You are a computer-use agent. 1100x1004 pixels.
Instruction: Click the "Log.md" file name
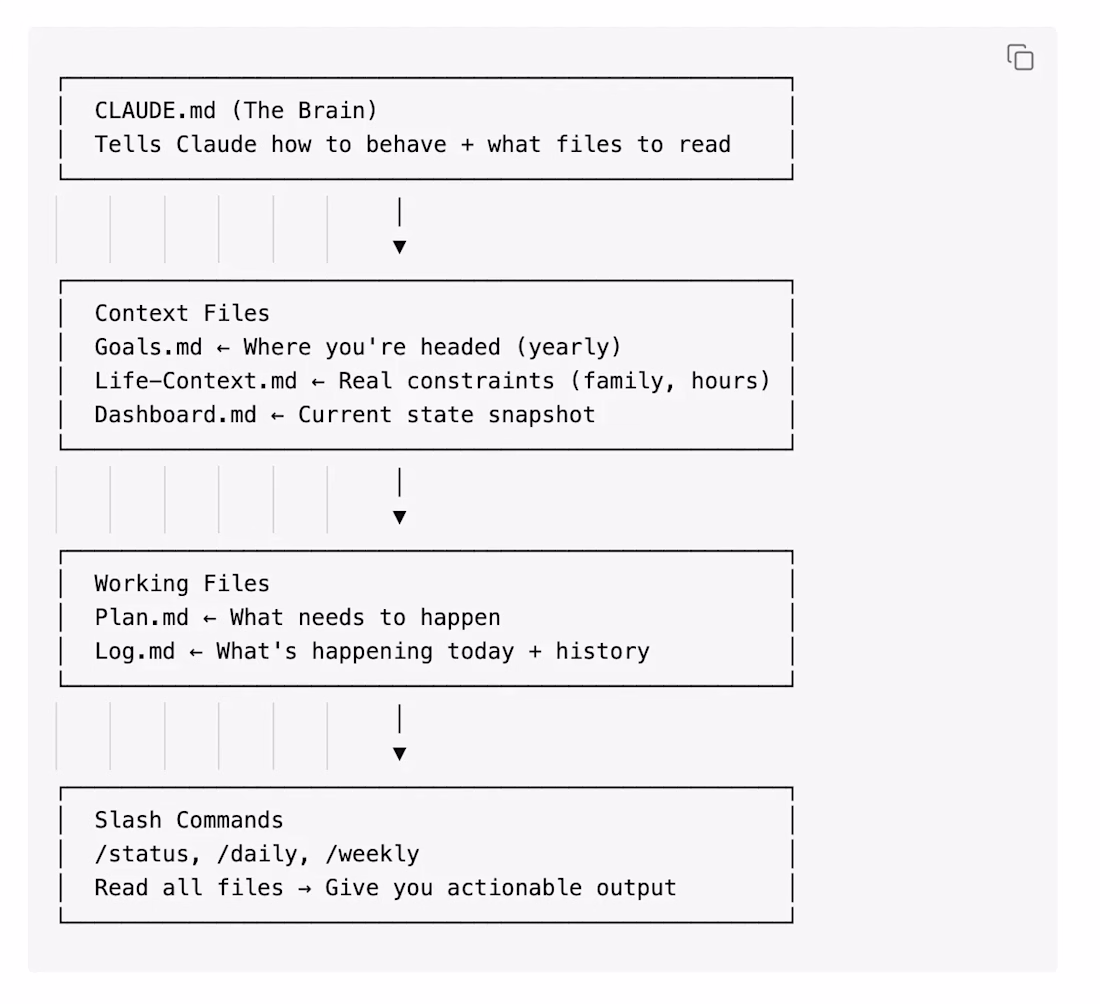coord(134,652)
